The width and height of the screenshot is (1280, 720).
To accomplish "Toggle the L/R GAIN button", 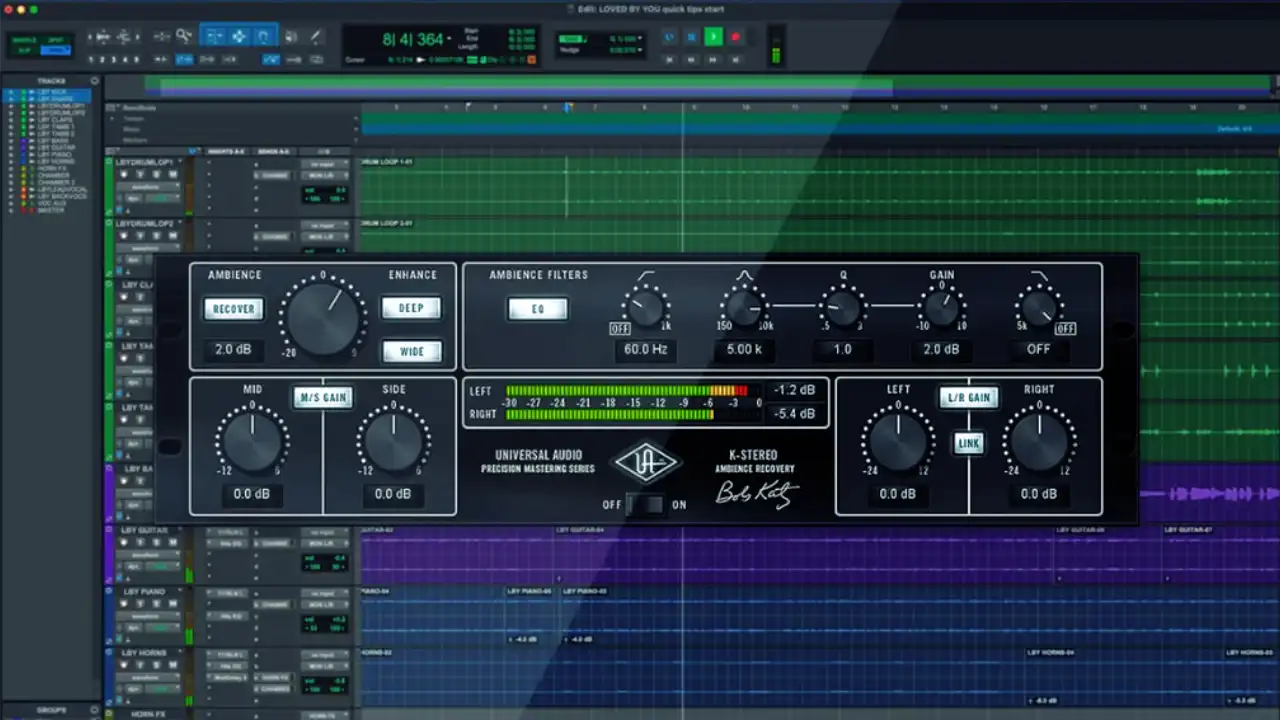I will tap(969, 397).
